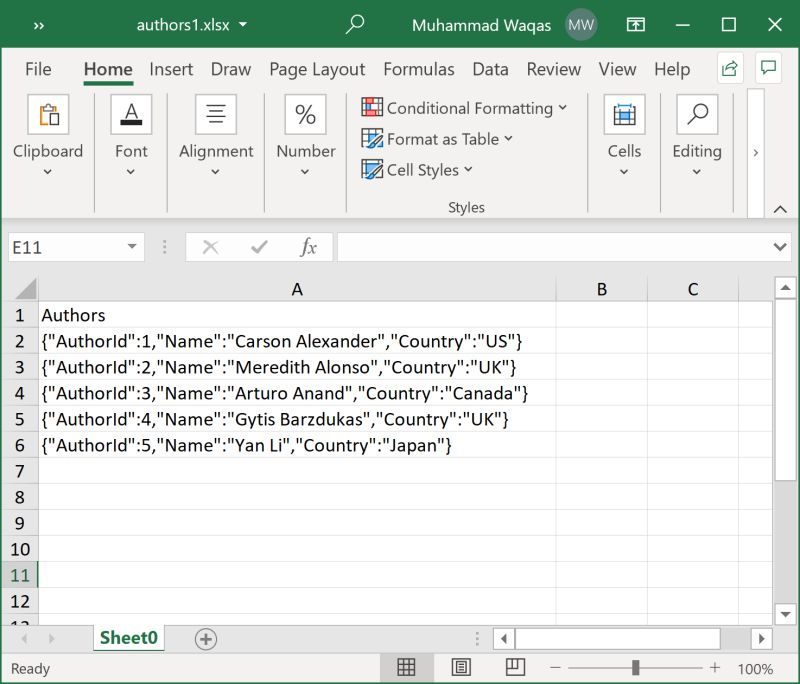Select the Sheet0 tab

pos(128,638)
